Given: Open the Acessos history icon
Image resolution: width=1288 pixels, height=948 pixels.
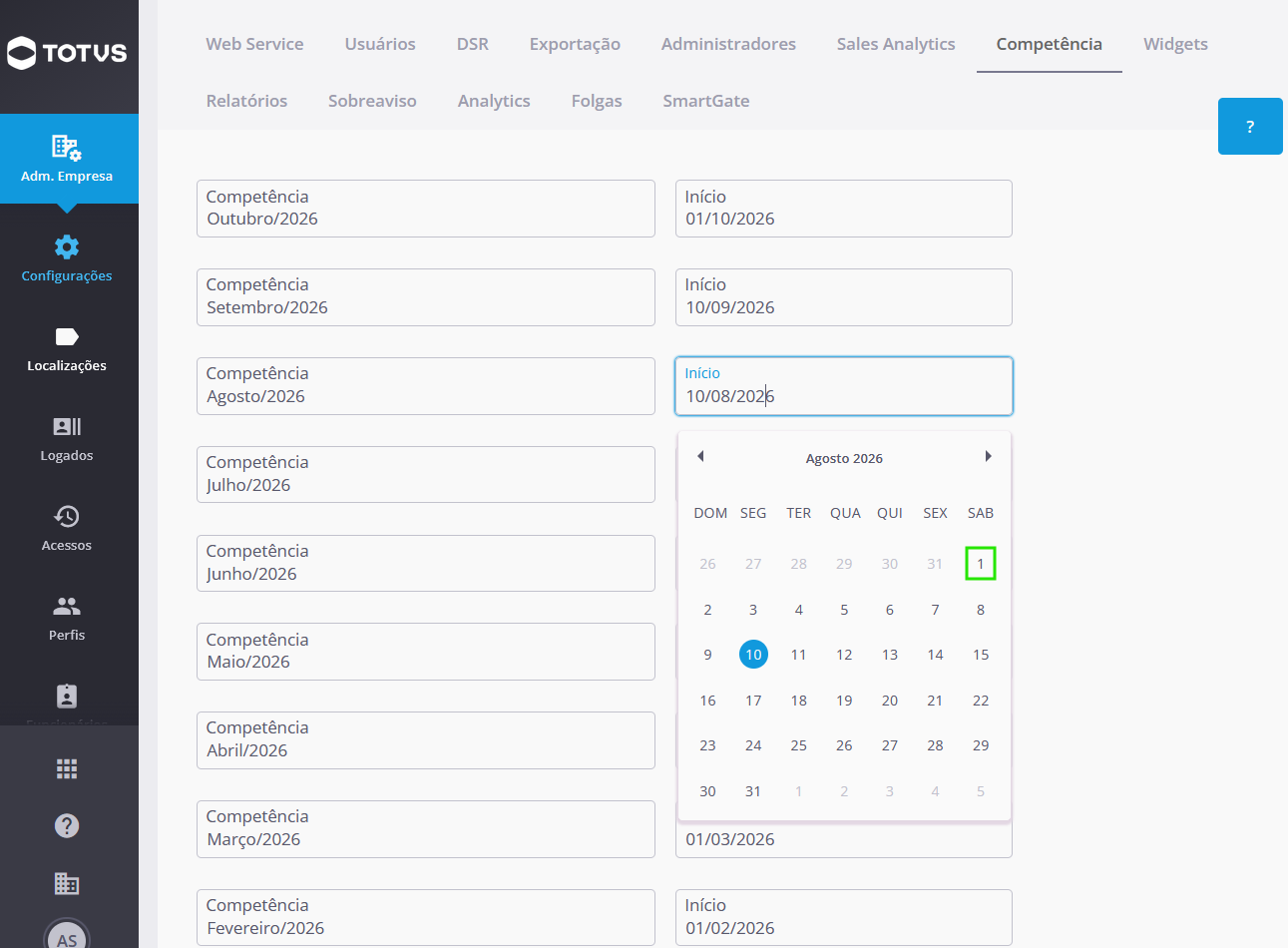Looking at the screenshot, I should [67, 516].
